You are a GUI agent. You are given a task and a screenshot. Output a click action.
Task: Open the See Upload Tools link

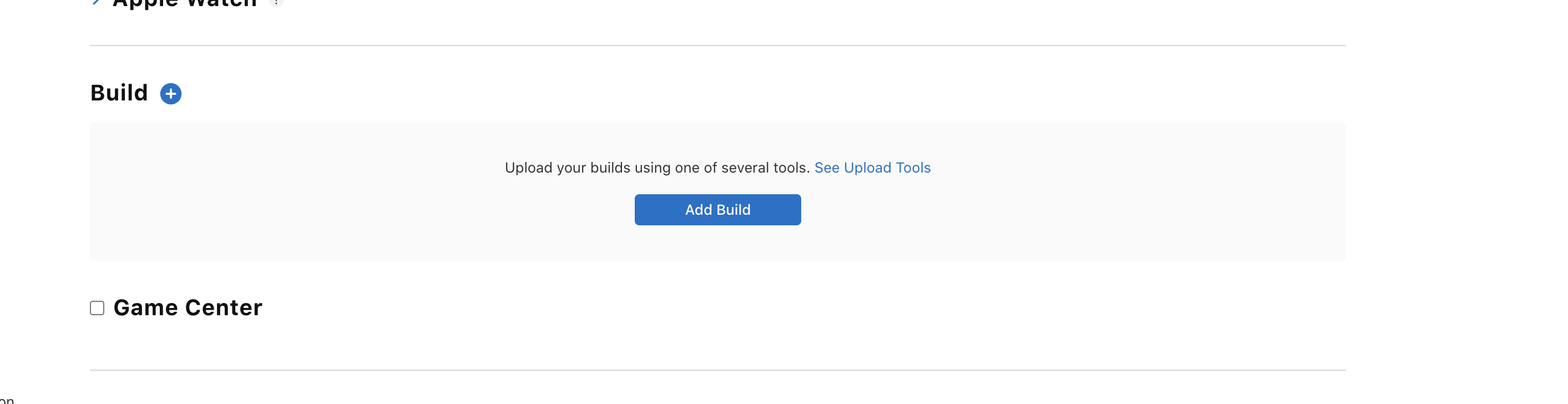872,168
